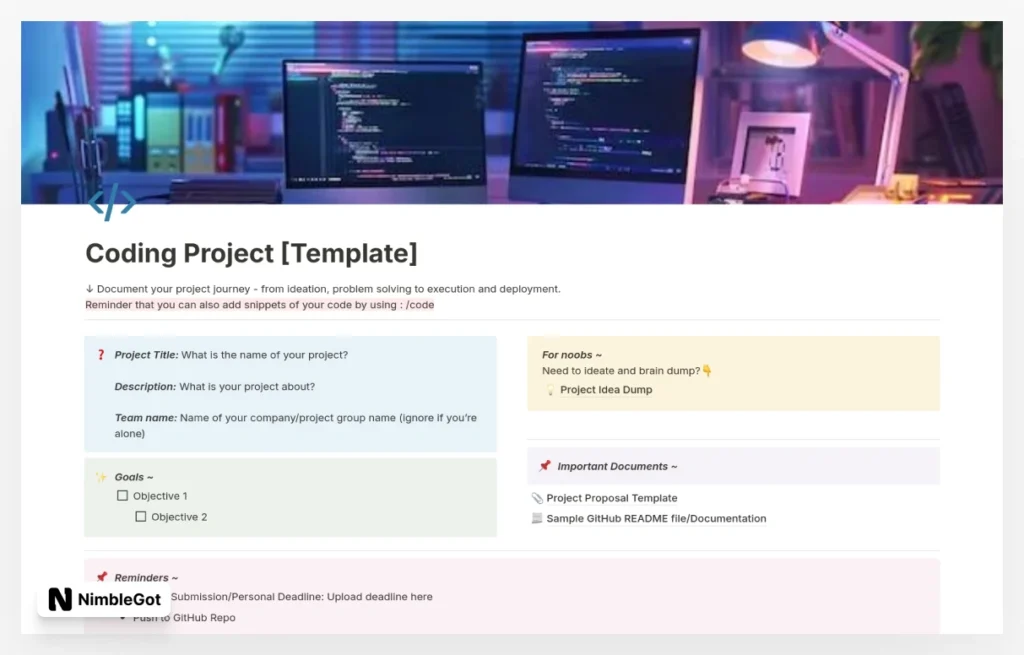The image size is (1024, 655).
Task: Click the red question mark callout icon
Action: tap(101, 355)
